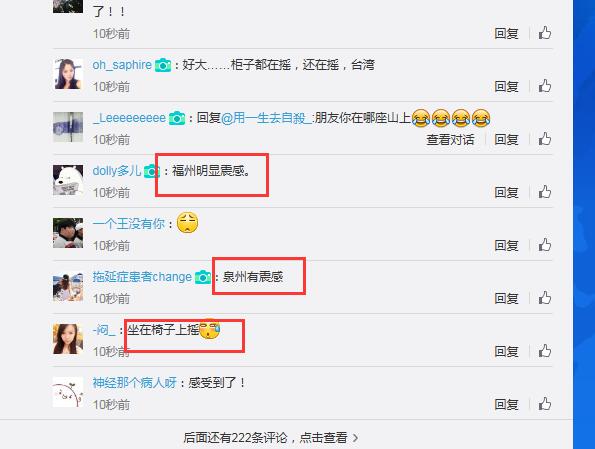Click oh_saphire's avatar thumbnail
This screenshot has height=449, width=595.
(68, 74)
